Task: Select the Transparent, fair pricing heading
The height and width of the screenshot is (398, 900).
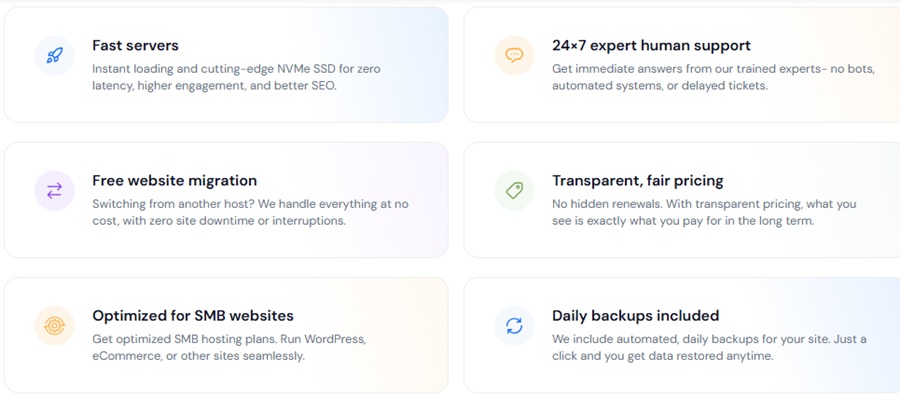Action: (x=638, y=180)
